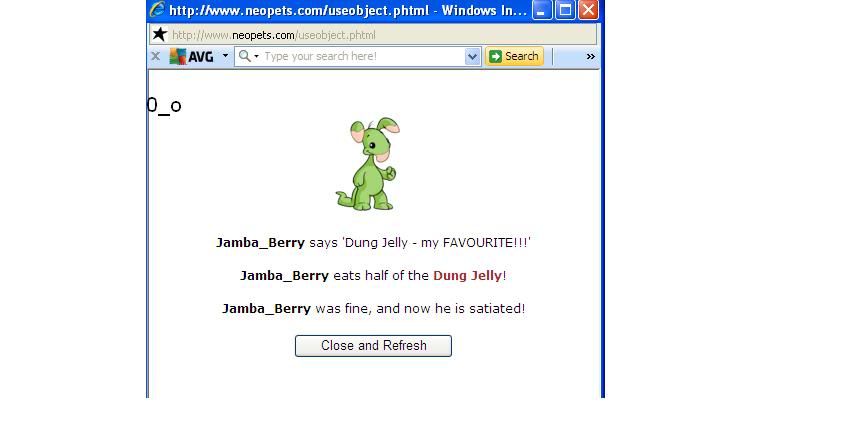The image size is (844, 427).
Task: Click the green arrow on the Search button
Action: (x=495, y=57)
